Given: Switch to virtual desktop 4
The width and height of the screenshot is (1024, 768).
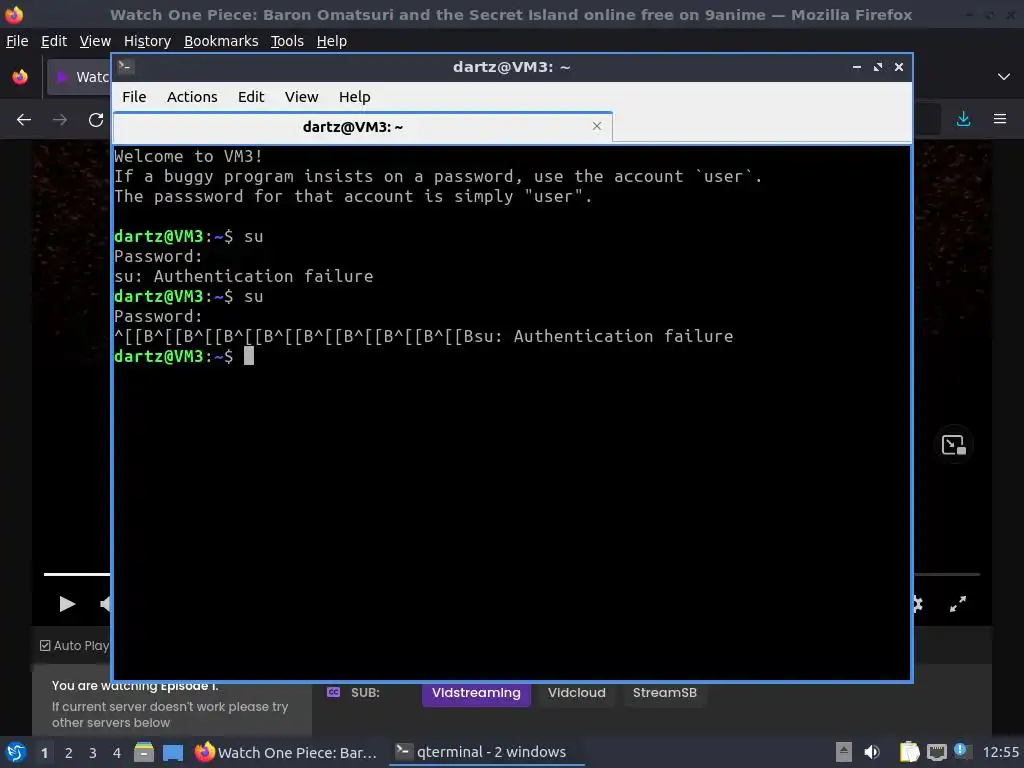Looking at the screenshot, I should tap(117, 752).
